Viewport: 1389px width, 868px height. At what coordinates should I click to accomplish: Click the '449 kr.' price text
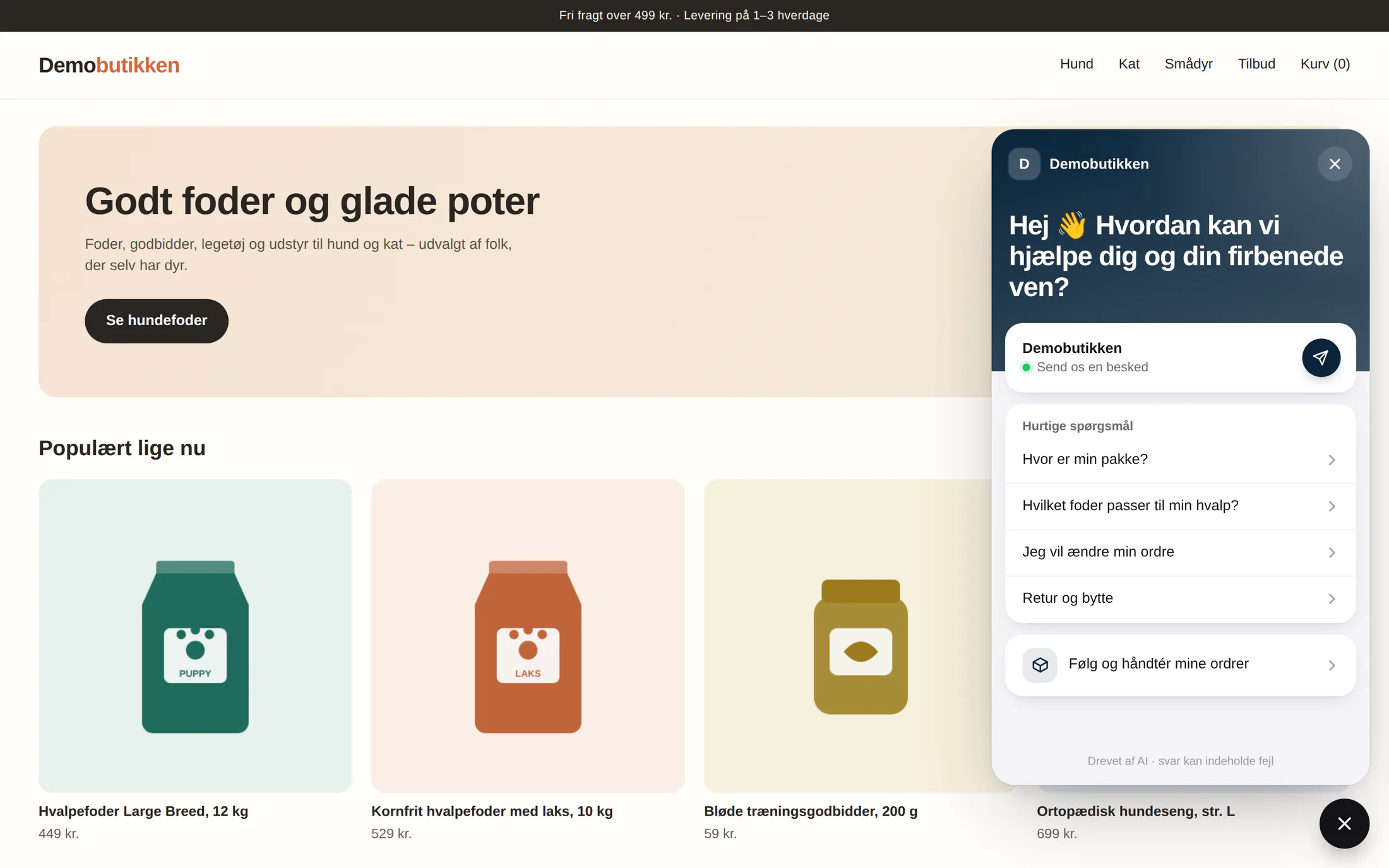point(59,834)
